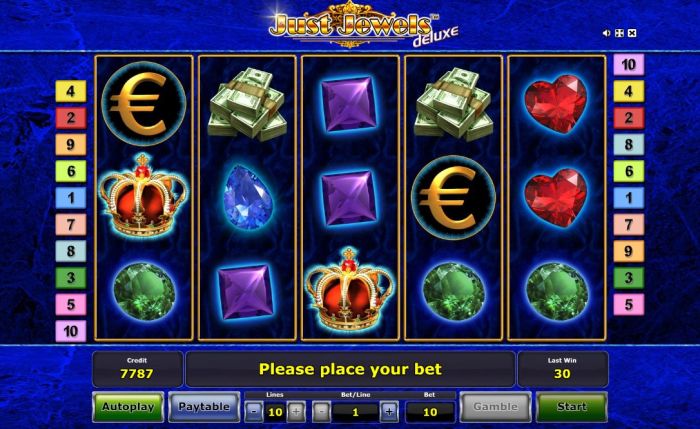Click the green emerald on first reel
Viewport: 700px width, 429px height.
(144, 292)
